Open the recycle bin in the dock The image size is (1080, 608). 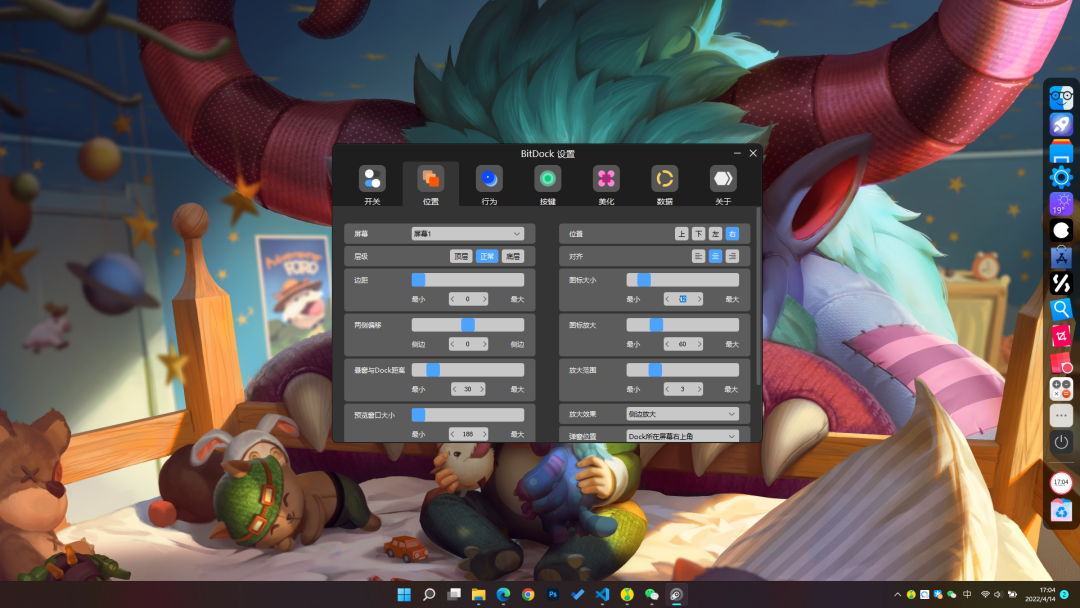coord(1061,511)
